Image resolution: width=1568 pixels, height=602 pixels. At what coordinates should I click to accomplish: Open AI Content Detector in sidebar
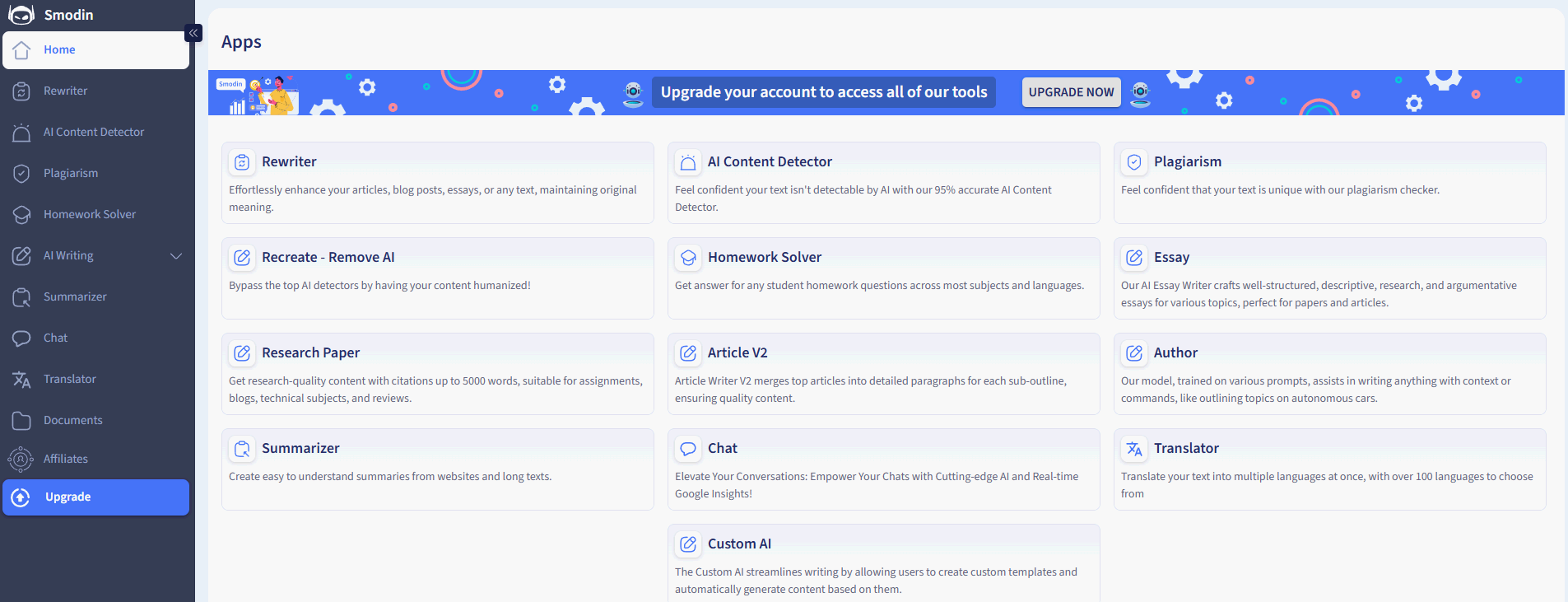[x=96, y=133]
